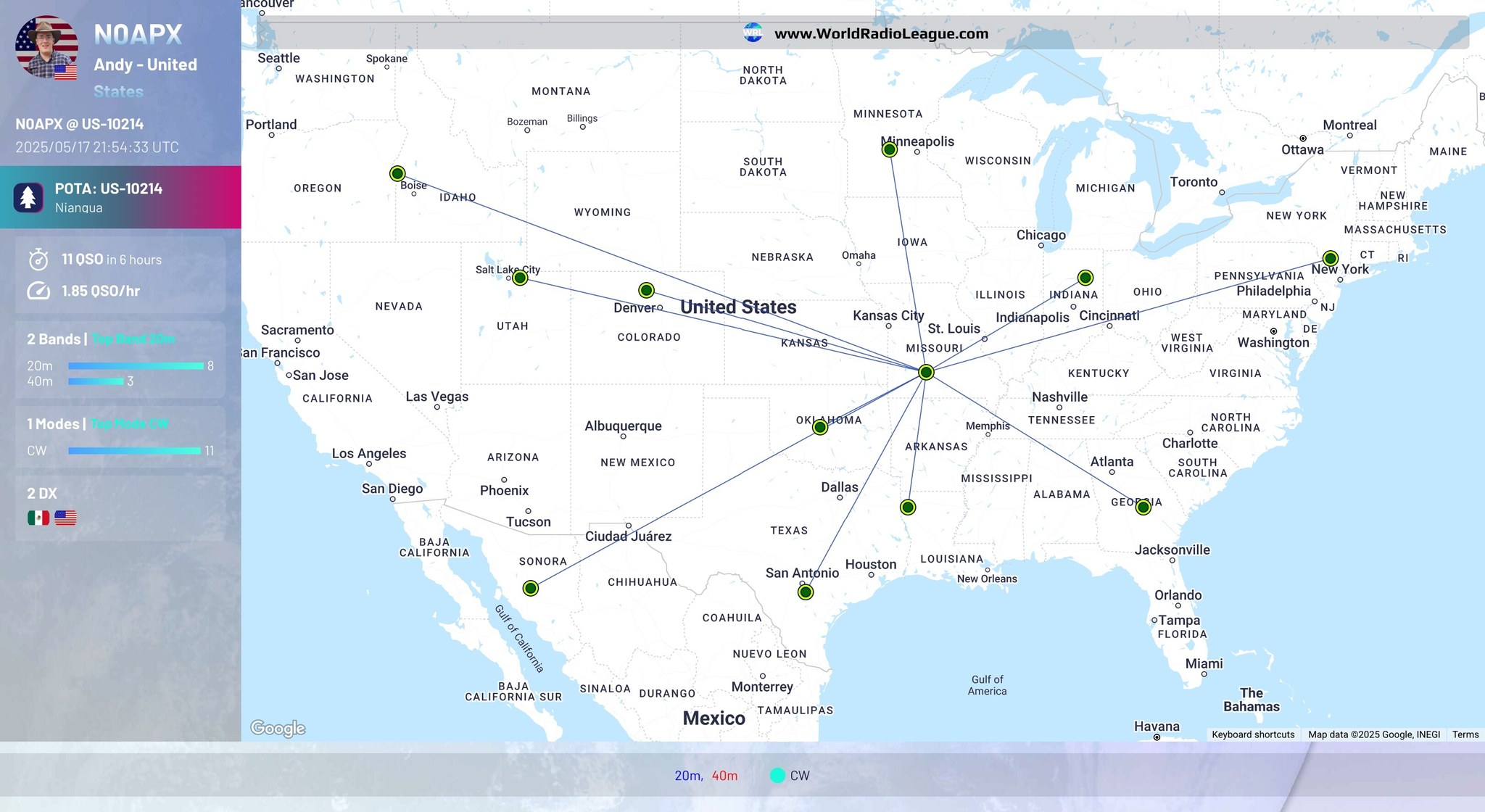Click the 20m band legend label
1485x812 pixels.
click(x=688, y=776)
